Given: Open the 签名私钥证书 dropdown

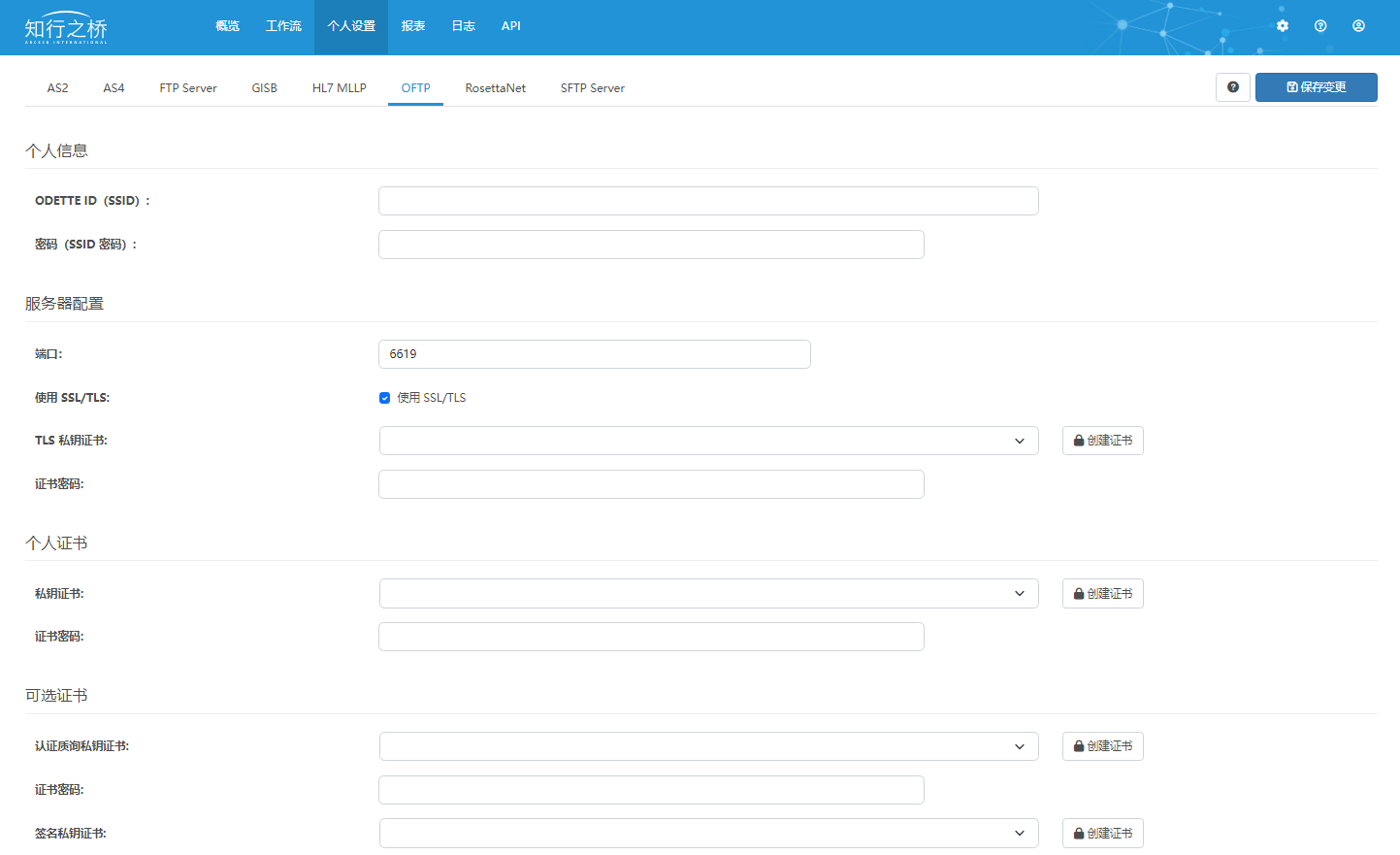Looking at the screenshot, I should point(708,834).
